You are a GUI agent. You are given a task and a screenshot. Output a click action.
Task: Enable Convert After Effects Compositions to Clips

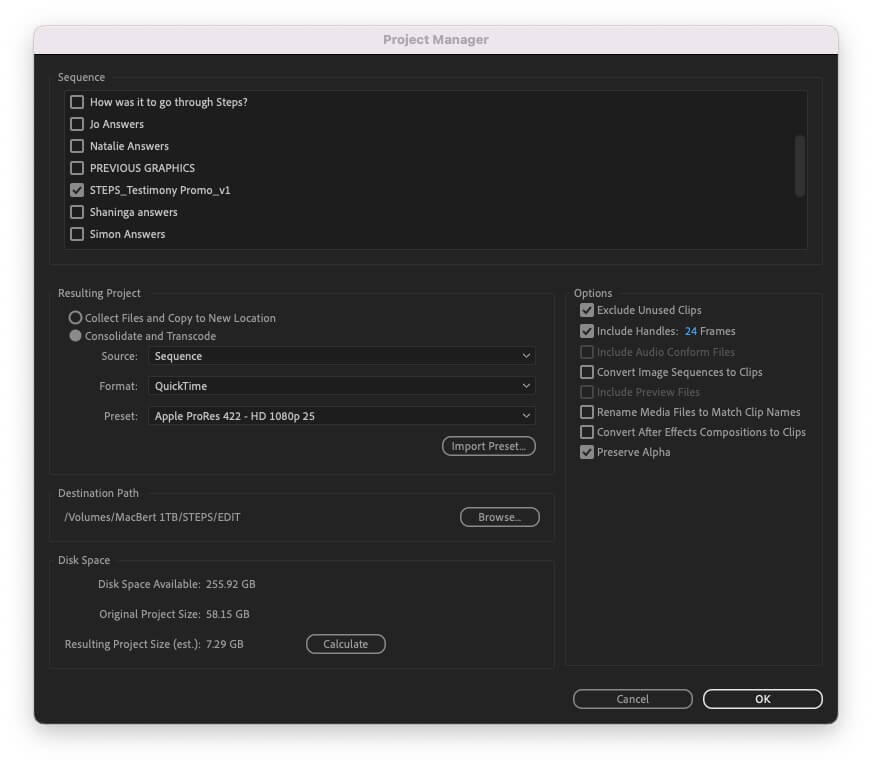pyautogui.click(x=587, y=432)
